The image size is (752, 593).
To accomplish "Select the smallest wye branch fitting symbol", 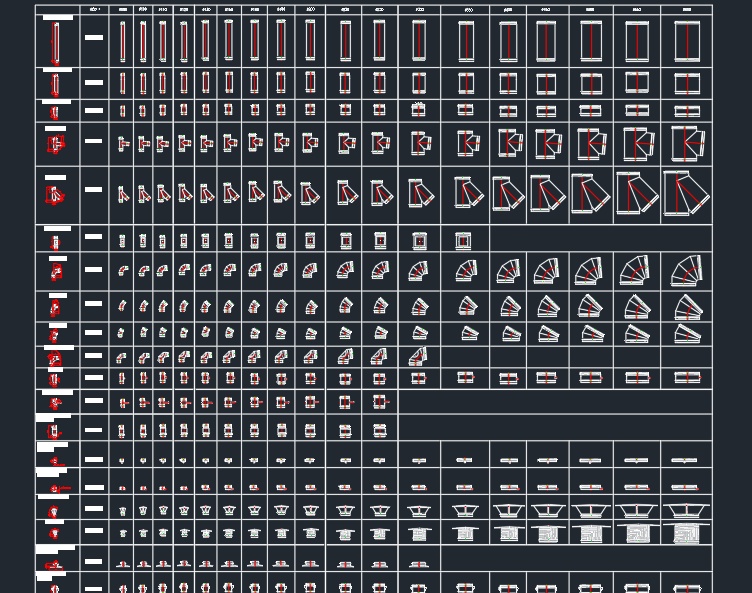I will coord(123,194).
